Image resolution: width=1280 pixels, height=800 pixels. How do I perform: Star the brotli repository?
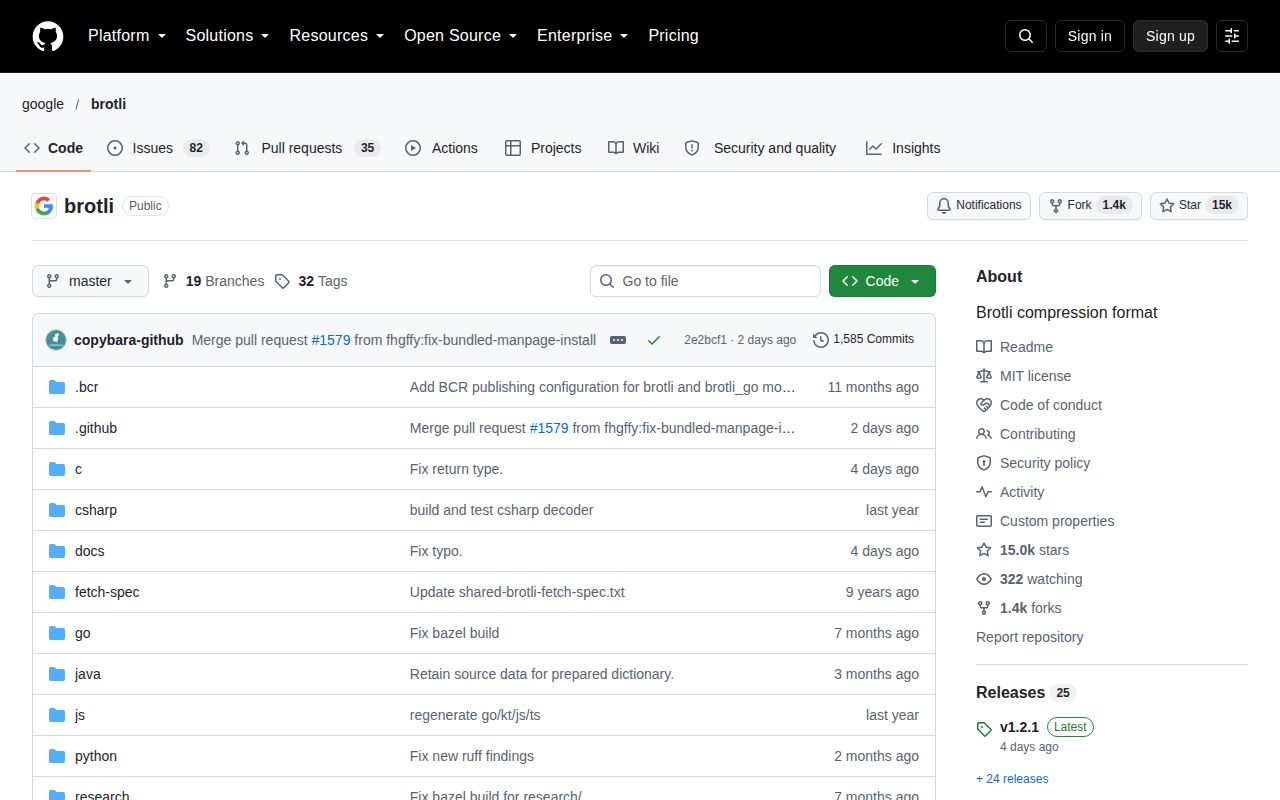point(1198,205)
